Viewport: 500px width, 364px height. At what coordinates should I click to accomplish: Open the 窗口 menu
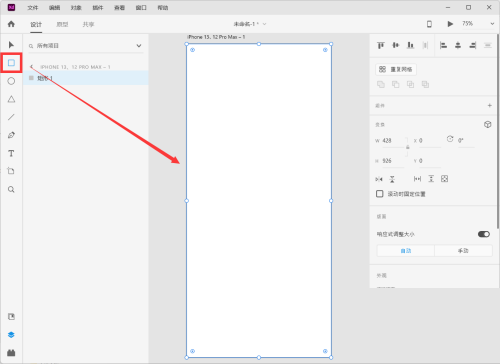point(141,7)
